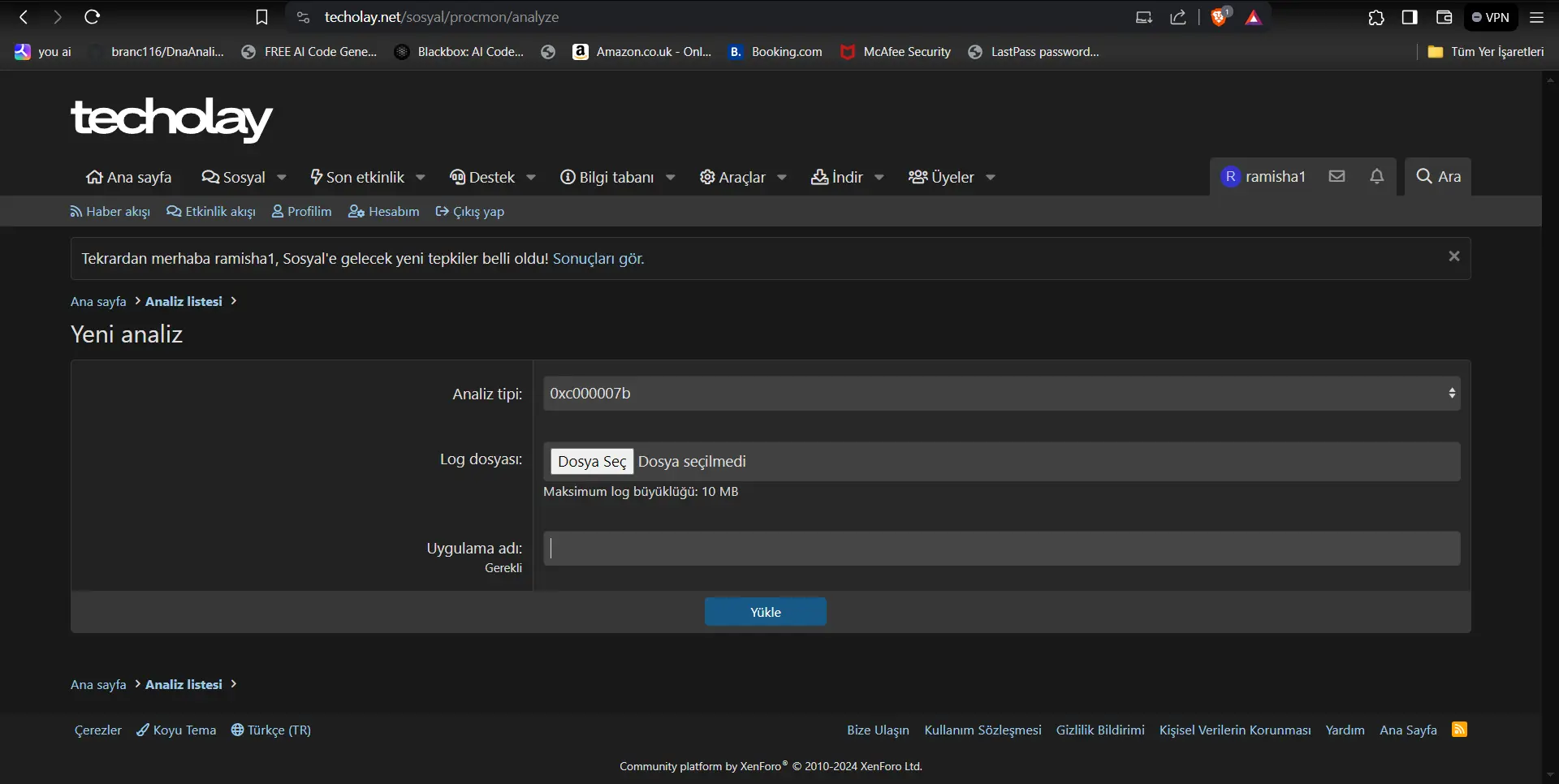
Task: Go to Ana sayfa in main navigation
Action: pyautogui.click(x=129, y=177)
